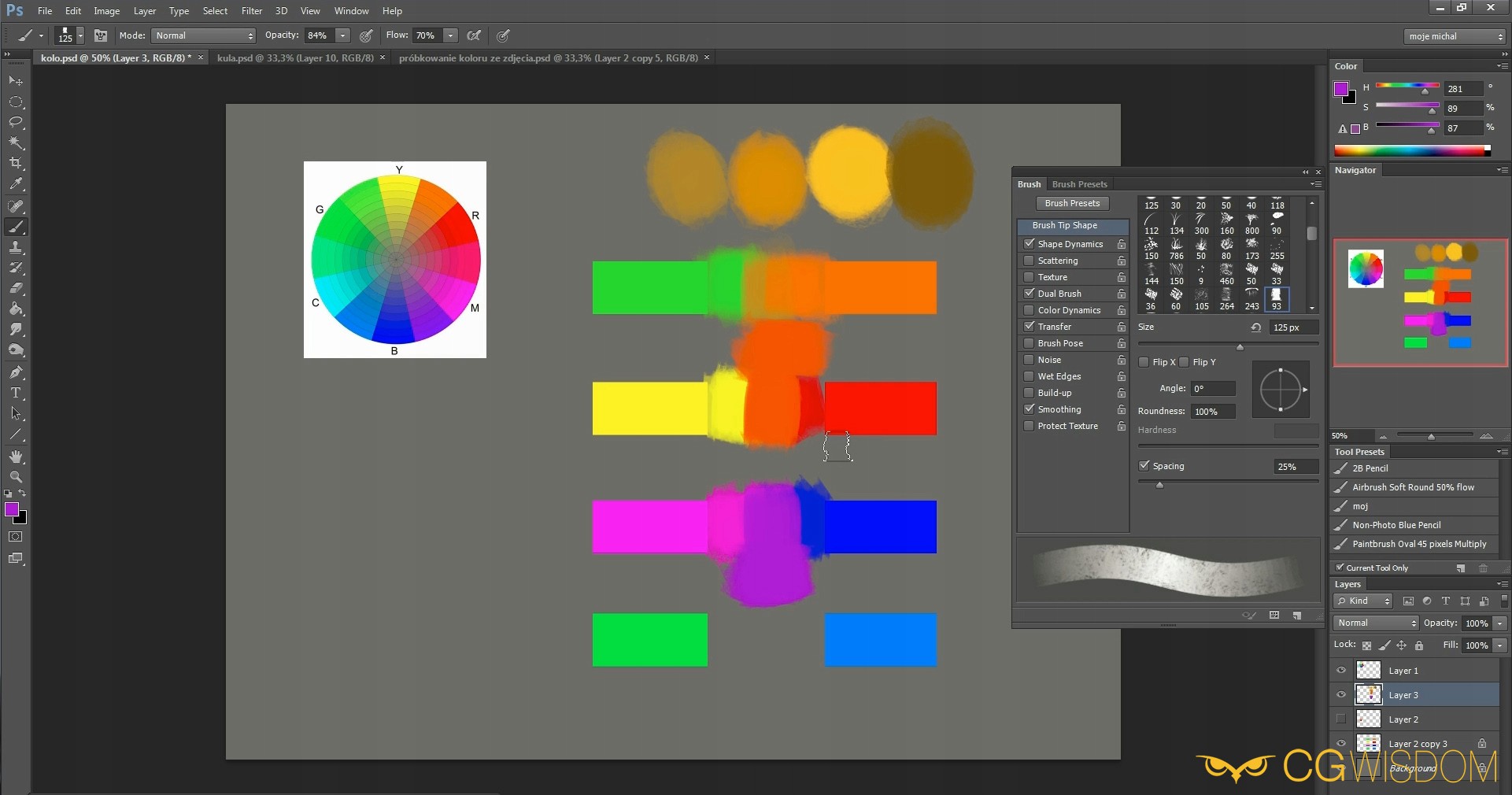
Task: Select the Eyedropper tool
Action: pyautogui.click(x=16, y=184)
